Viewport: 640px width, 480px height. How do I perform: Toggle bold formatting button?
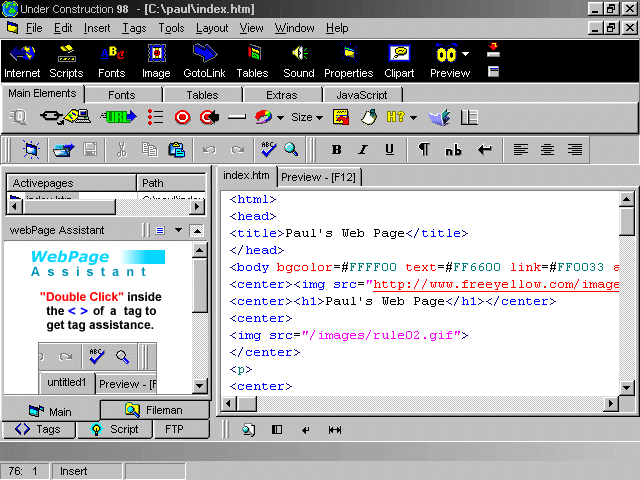(x=336, y=150)
